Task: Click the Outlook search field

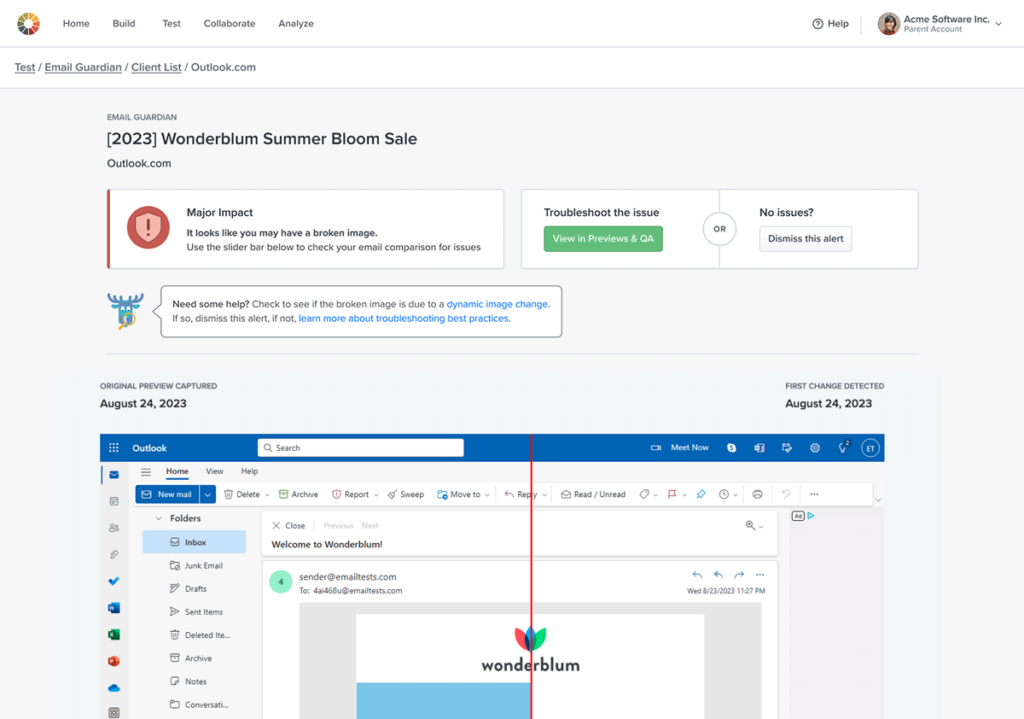Action: click(x=360, y=448)
